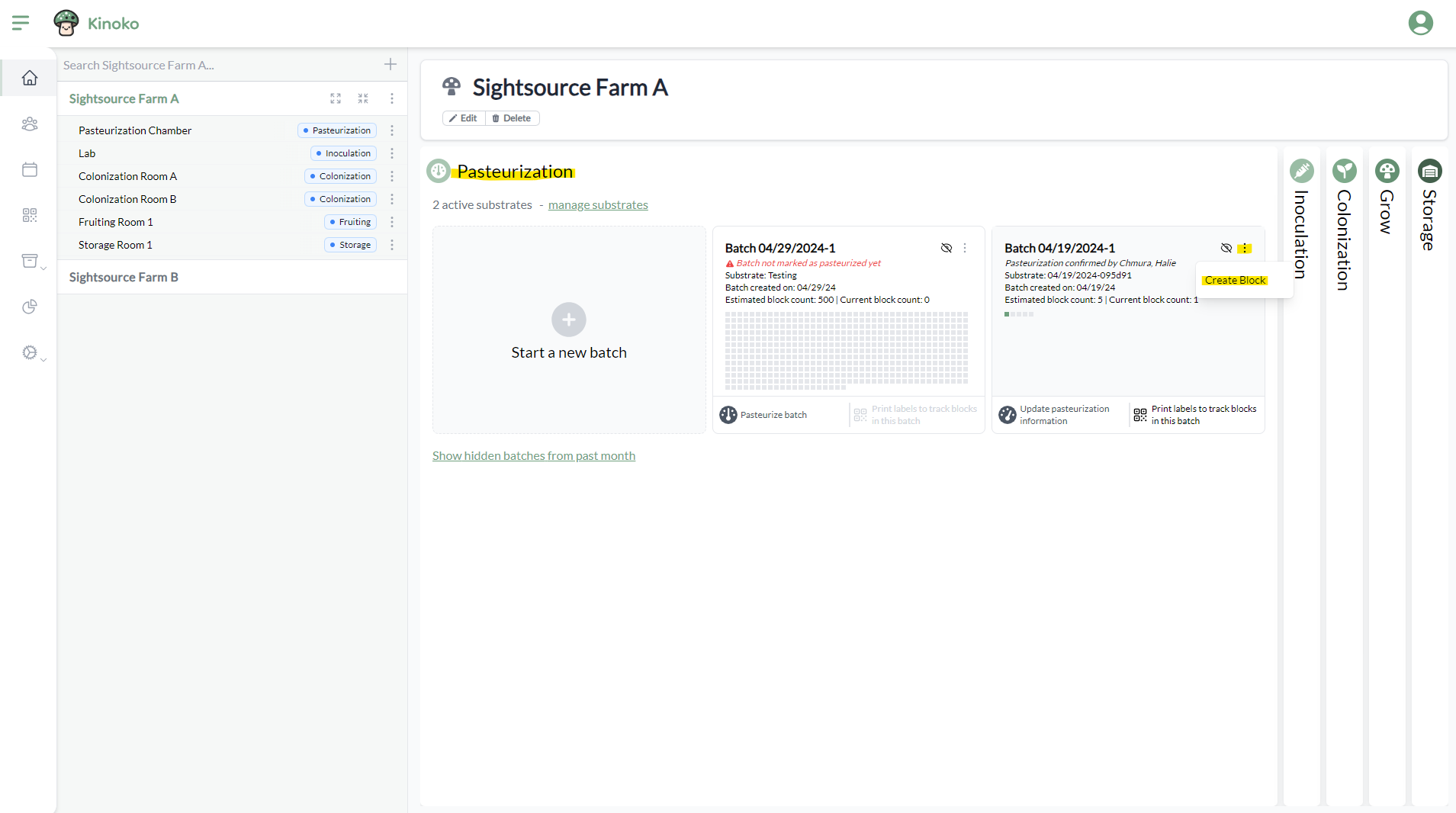Click the Start a new batch card

click(x=569, y=330)
